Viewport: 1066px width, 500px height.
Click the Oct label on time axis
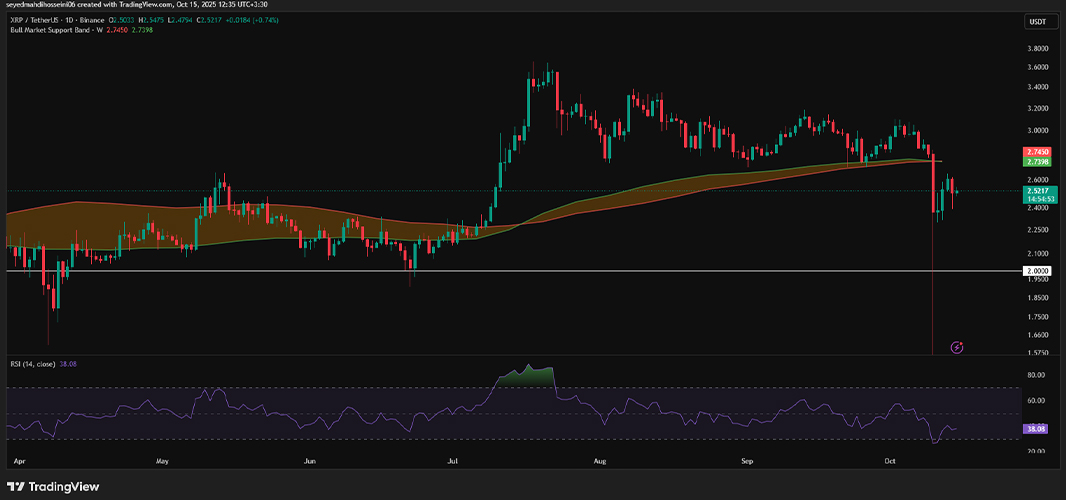pyautogui.click(x=893, y=461)
